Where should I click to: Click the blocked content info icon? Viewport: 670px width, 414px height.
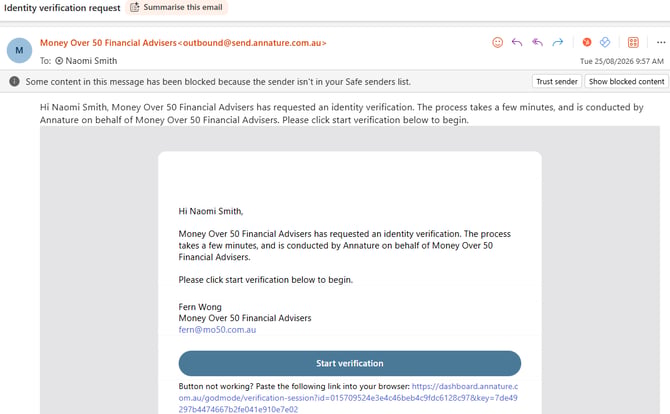click(14, 81)
